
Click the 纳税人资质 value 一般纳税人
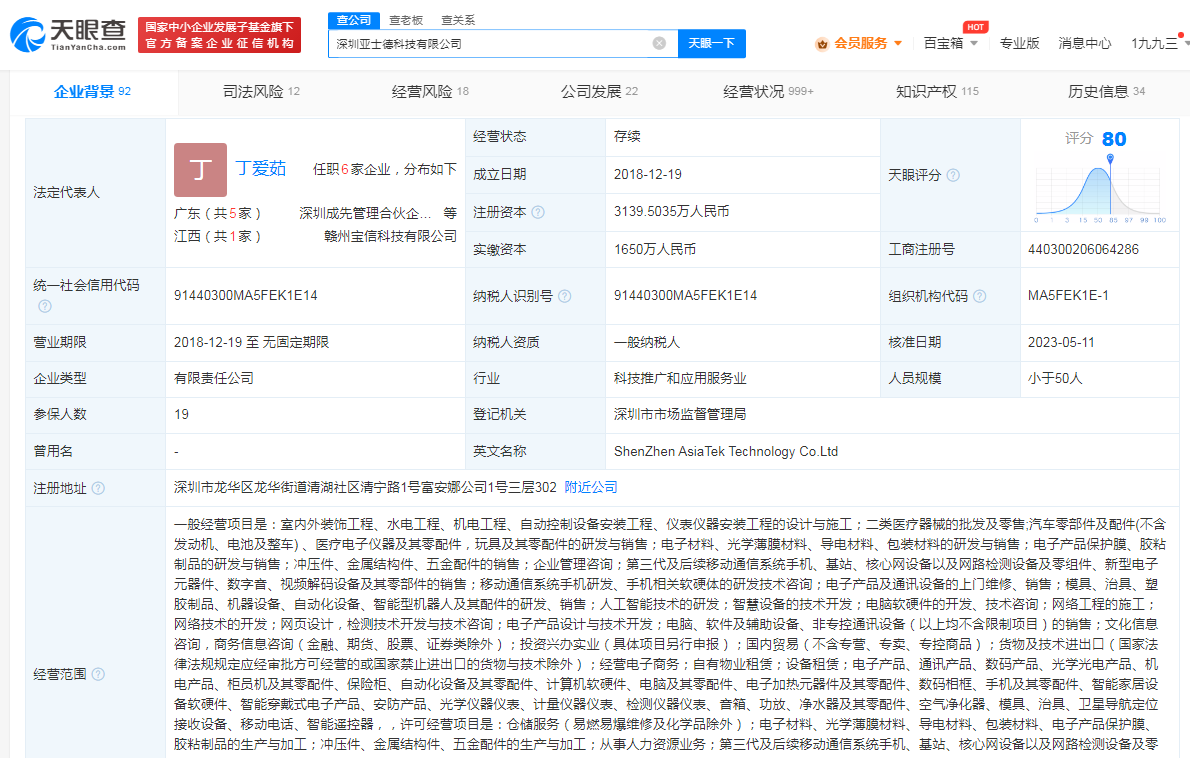(x=647, y=342)
